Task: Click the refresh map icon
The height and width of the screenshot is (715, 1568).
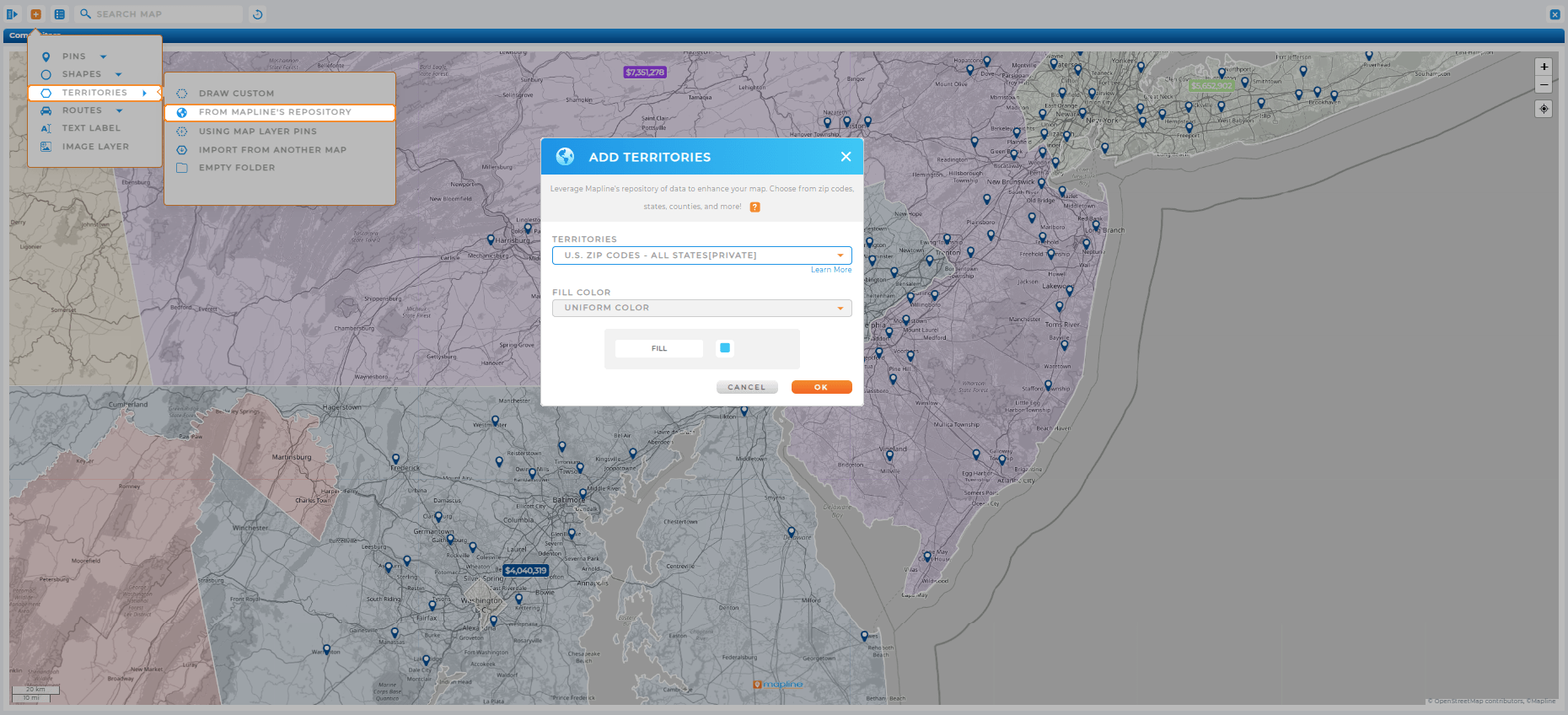Action: tap(258, 14)
